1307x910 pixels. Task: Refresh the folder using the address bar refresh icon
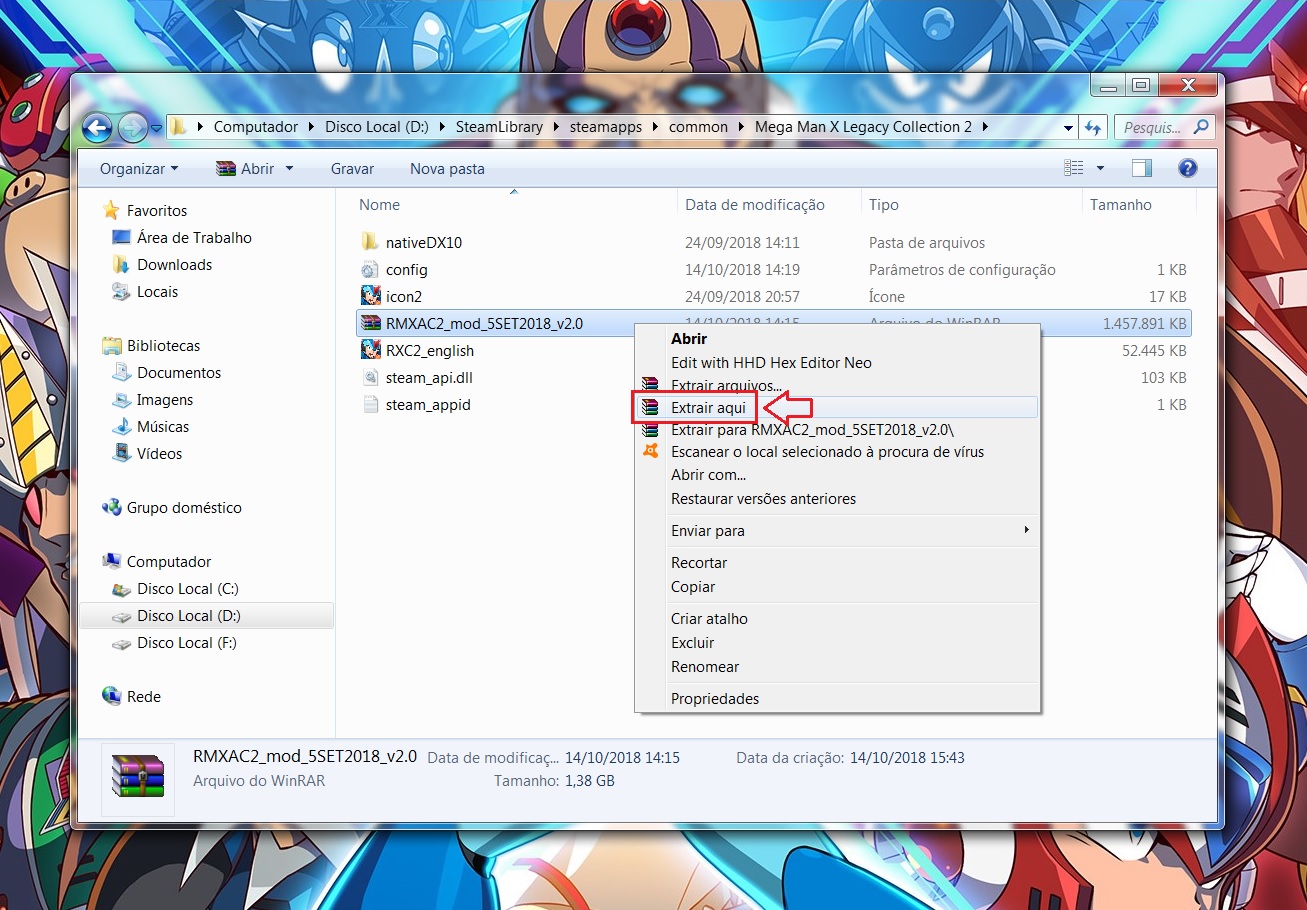1092,127
